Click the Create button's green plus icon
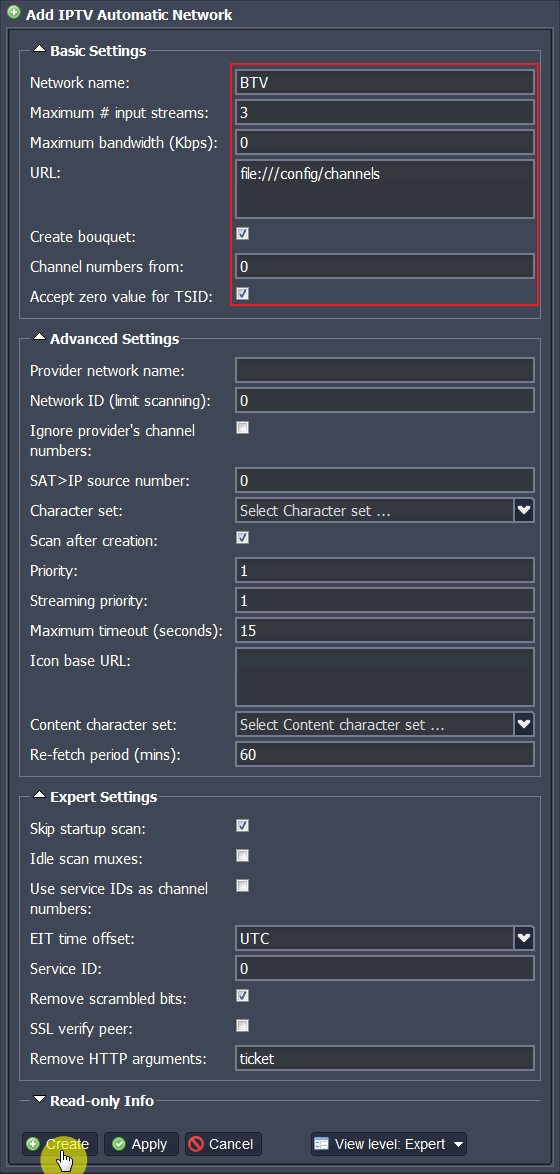 34,1143
